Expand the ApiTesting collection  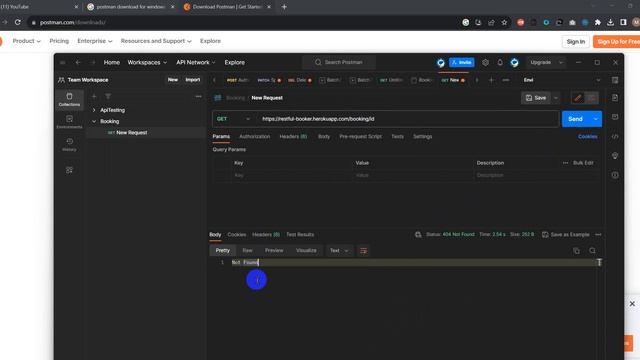point(94,110)
